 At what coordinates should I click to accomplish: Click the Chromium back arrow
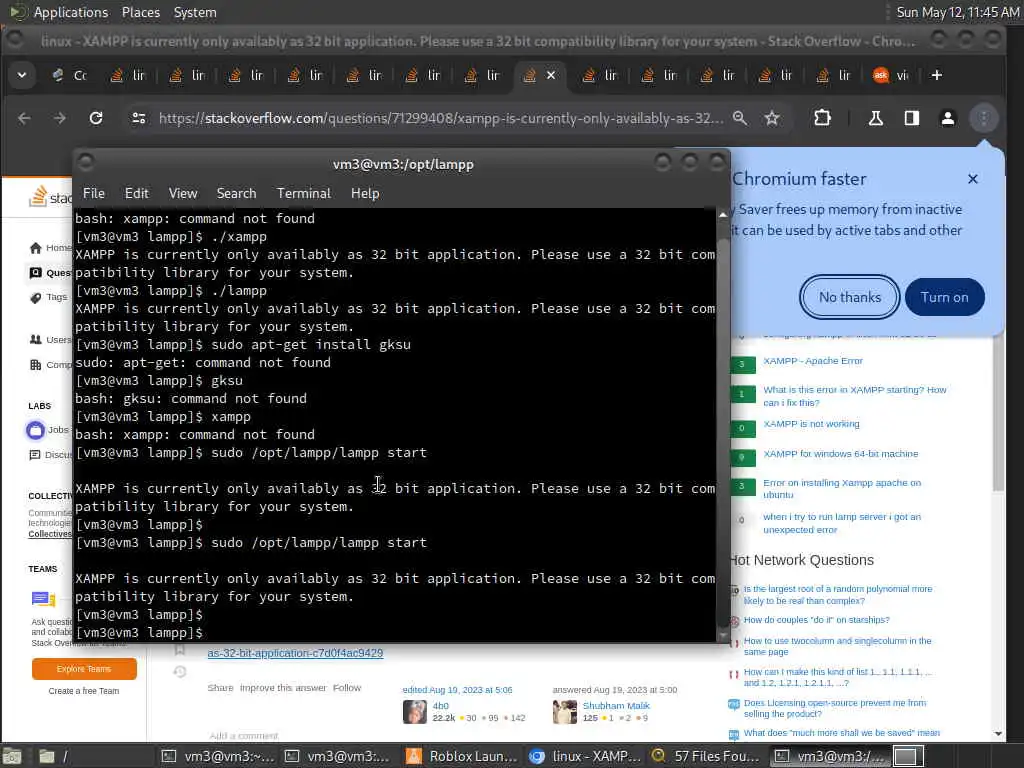[x=24, y=118]
